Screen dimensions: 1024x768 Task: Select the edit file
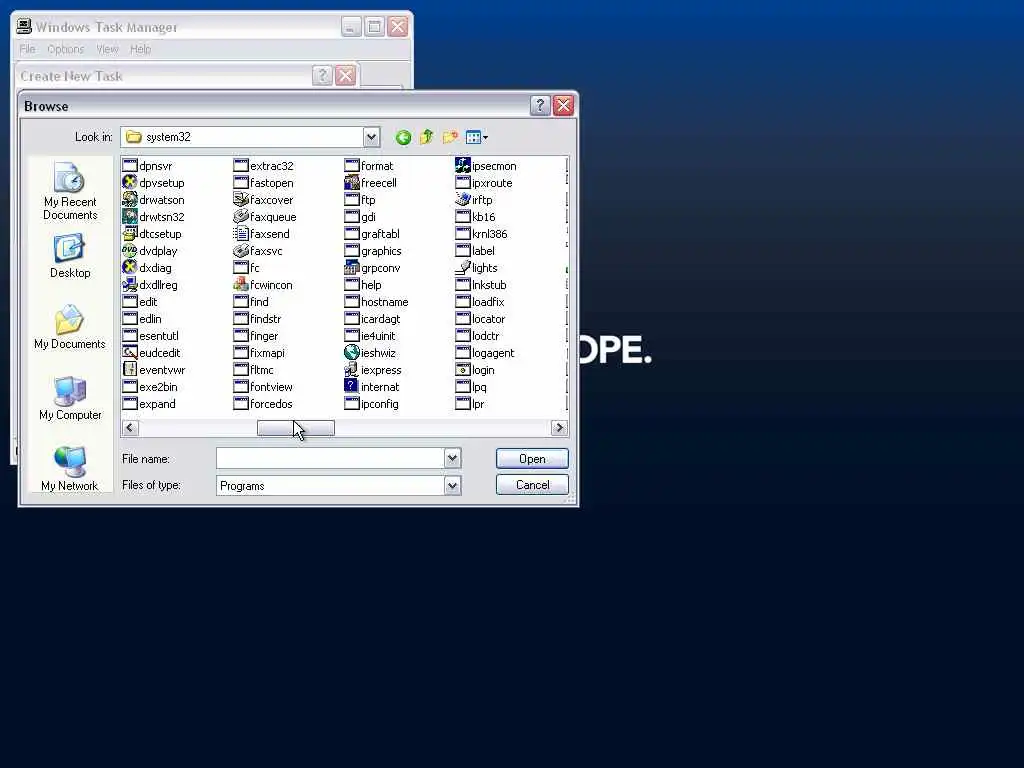coord(140,302)
